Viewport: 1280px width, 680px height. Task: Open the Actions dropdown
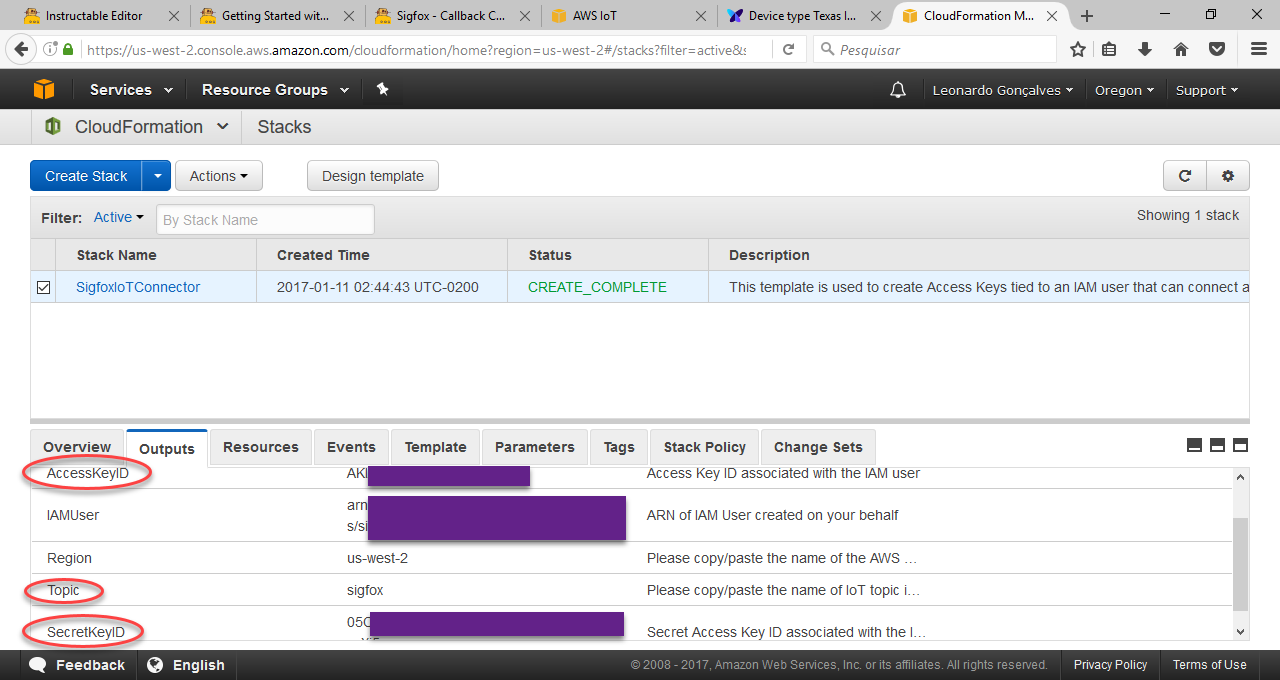(x=218, y=175)
